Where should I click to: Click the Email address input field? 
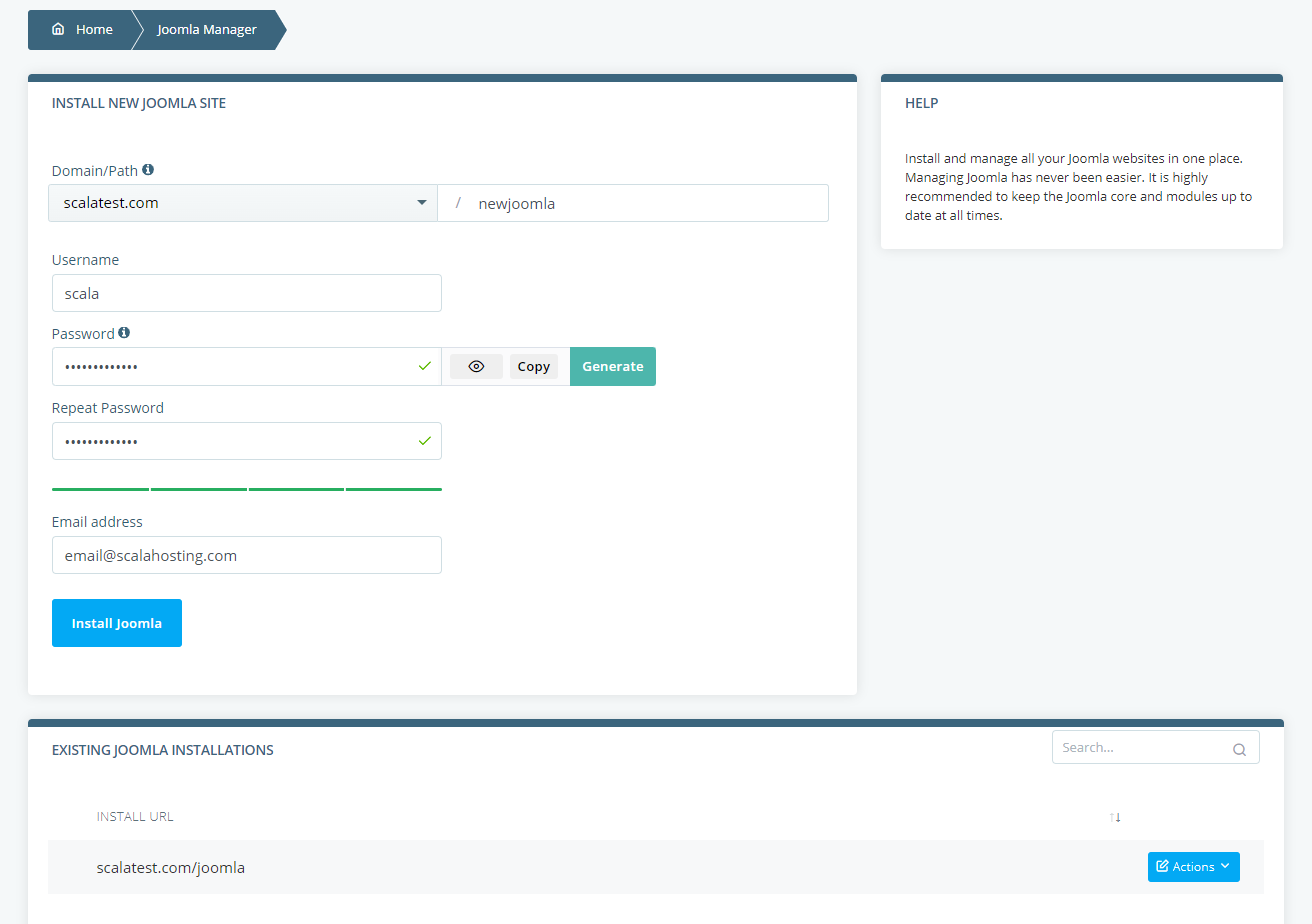coord(247,555)
